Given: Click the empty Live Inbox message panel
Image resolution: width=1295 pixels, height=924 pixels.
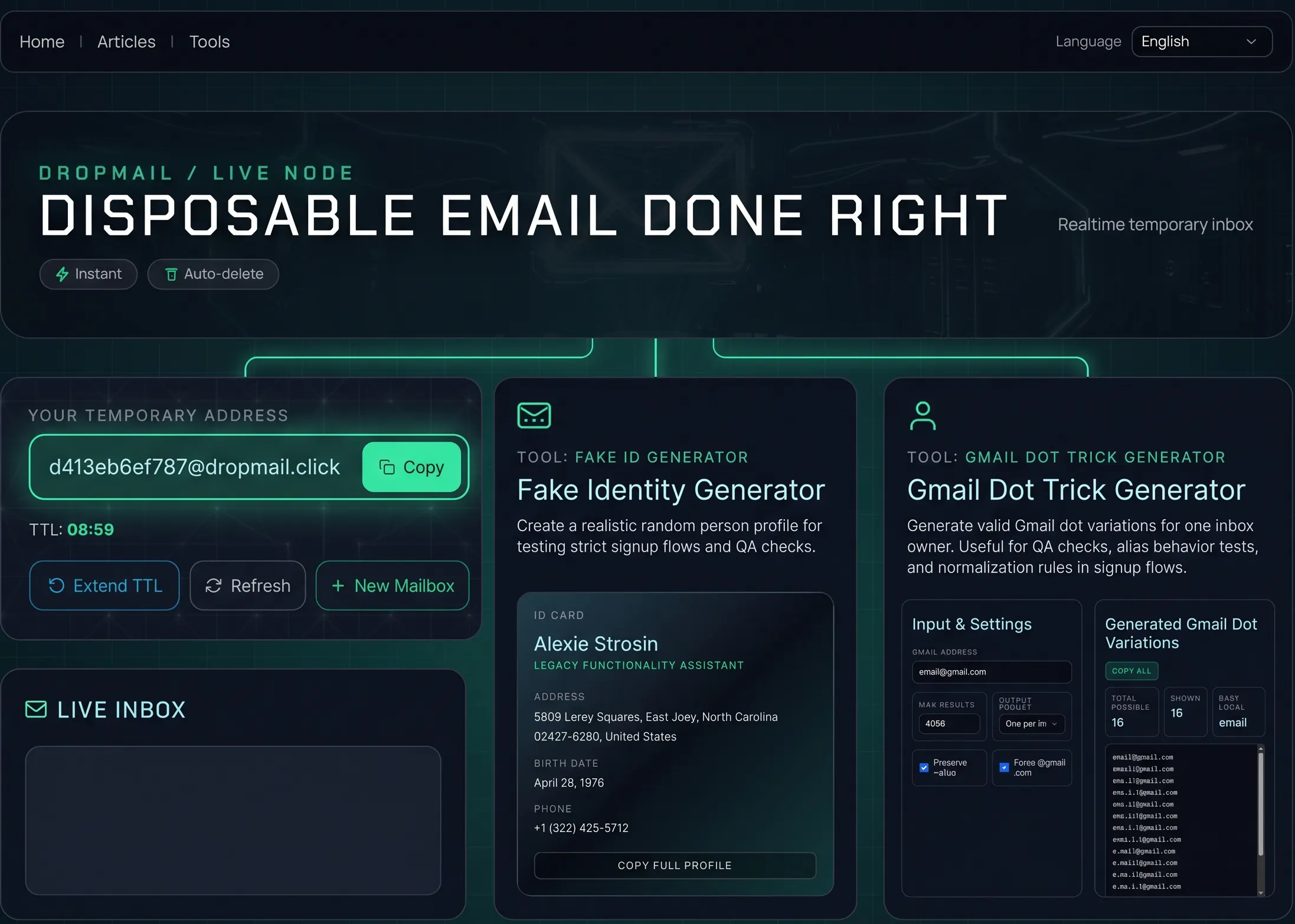Looking at the screenshot, I should point(233,820).
